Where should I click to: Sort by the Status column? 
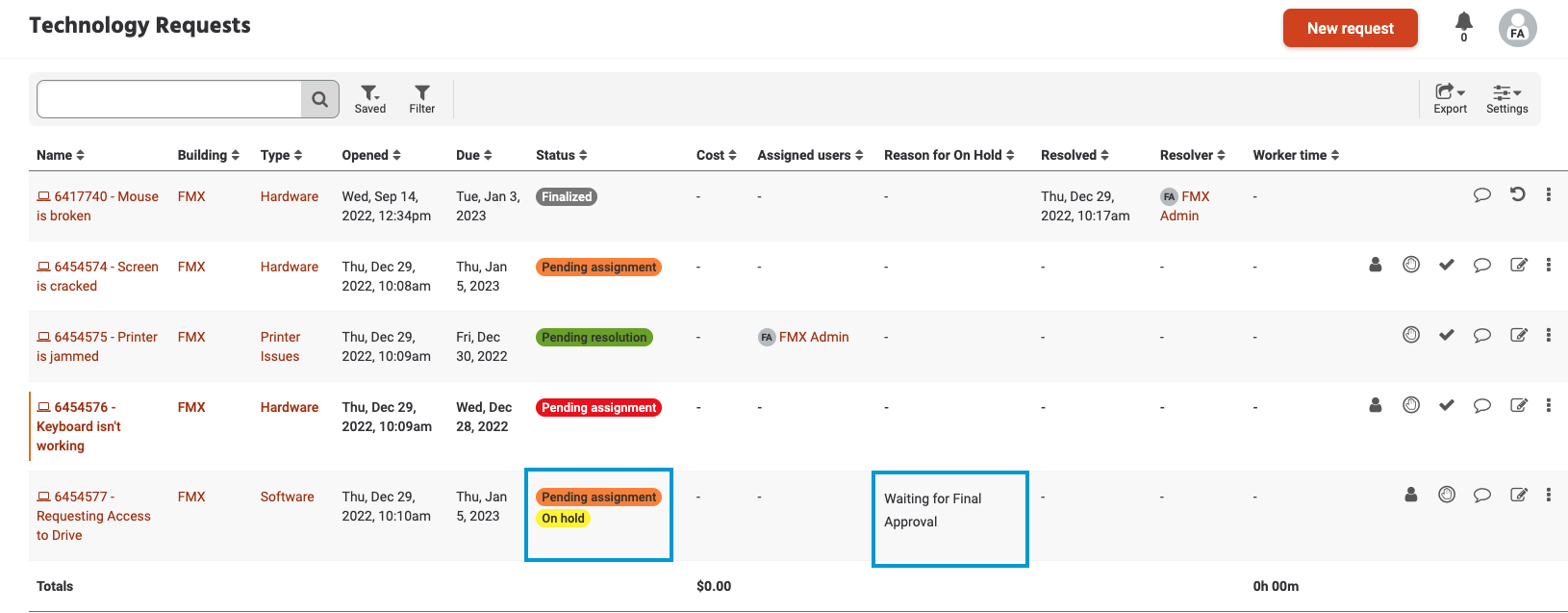pyautogui.click(x=562, y=155)
